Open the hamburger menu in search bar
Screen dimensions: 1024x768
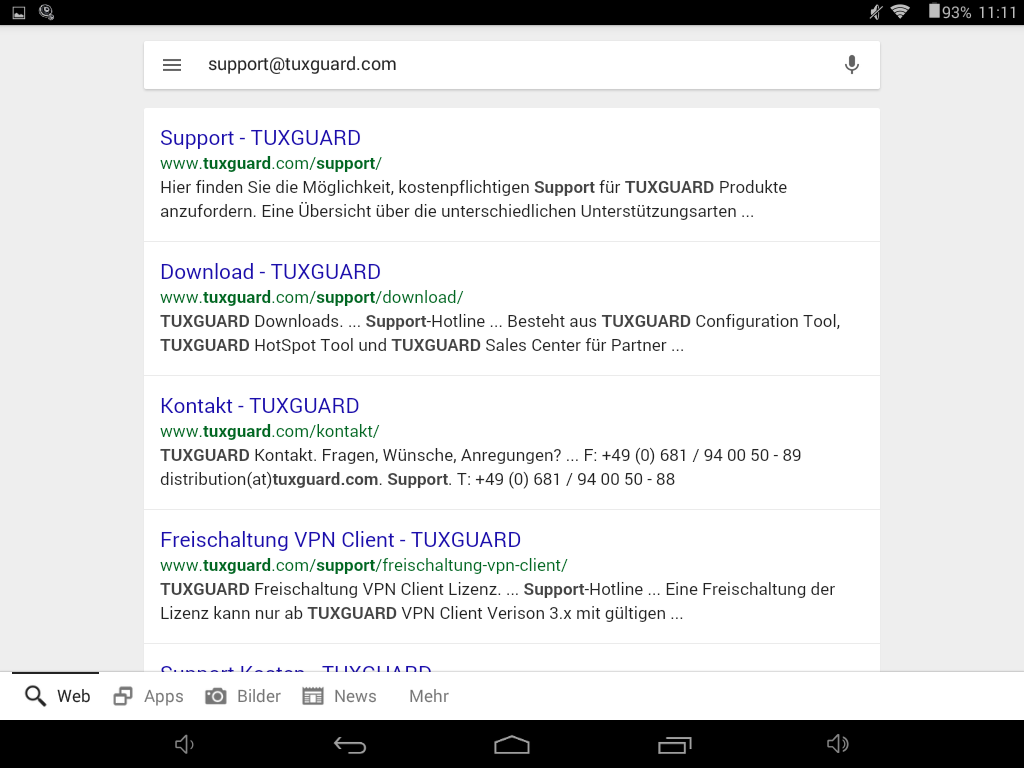(172, 65)
